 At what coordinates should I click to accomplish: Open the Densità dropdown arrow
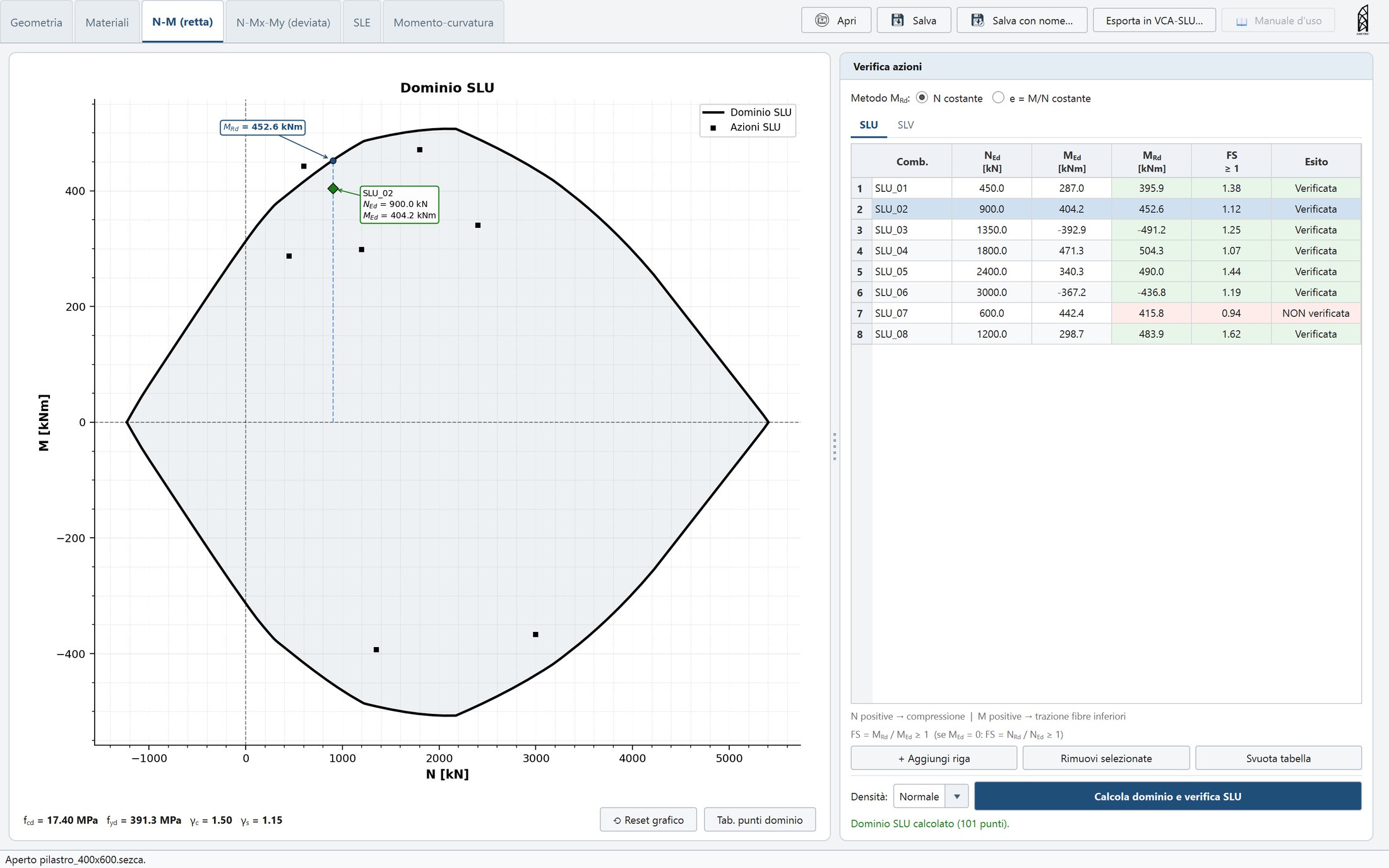pyautogui.click(x=957, y=797)
